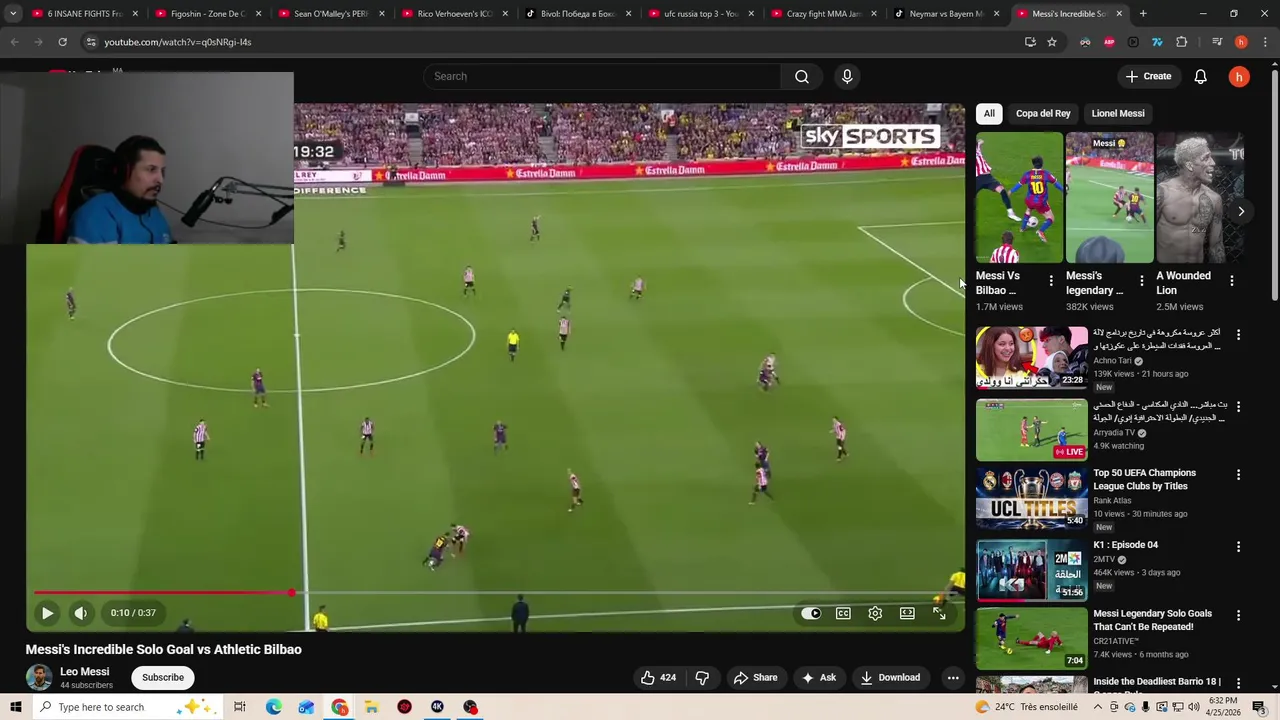Switch to Neymar vs Bayern tab

pyautogui.click(x=944, y=14)
